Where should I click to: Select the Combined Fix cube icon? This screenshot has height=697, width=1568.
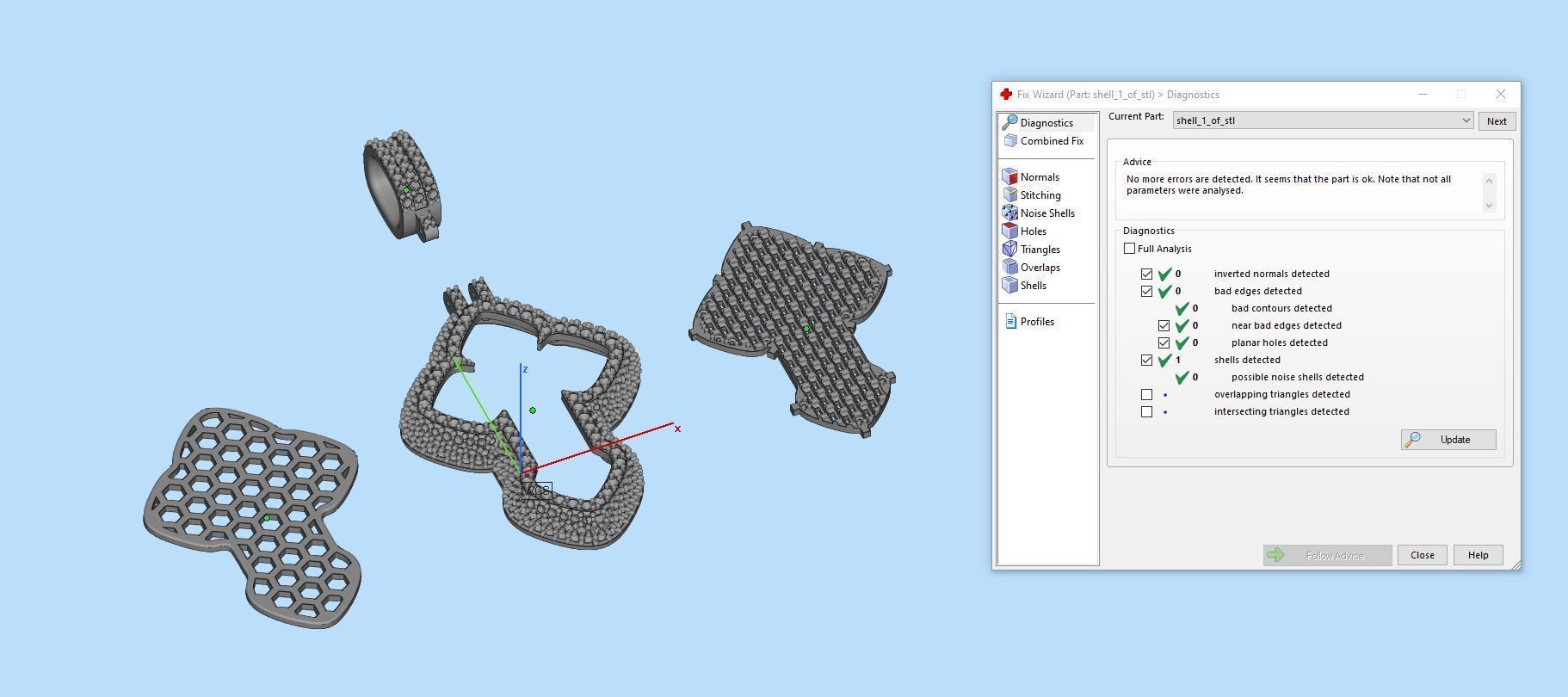pos(1010,141)
